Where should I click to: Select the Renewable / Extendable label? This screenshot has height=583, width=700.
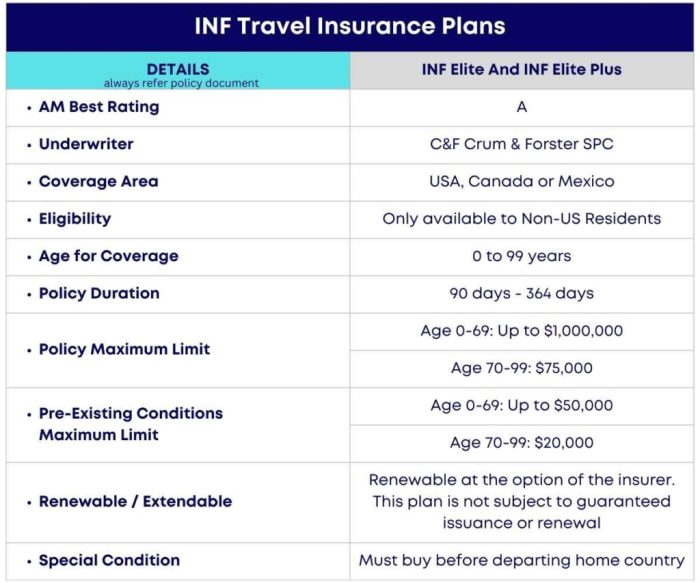[135, 501]
